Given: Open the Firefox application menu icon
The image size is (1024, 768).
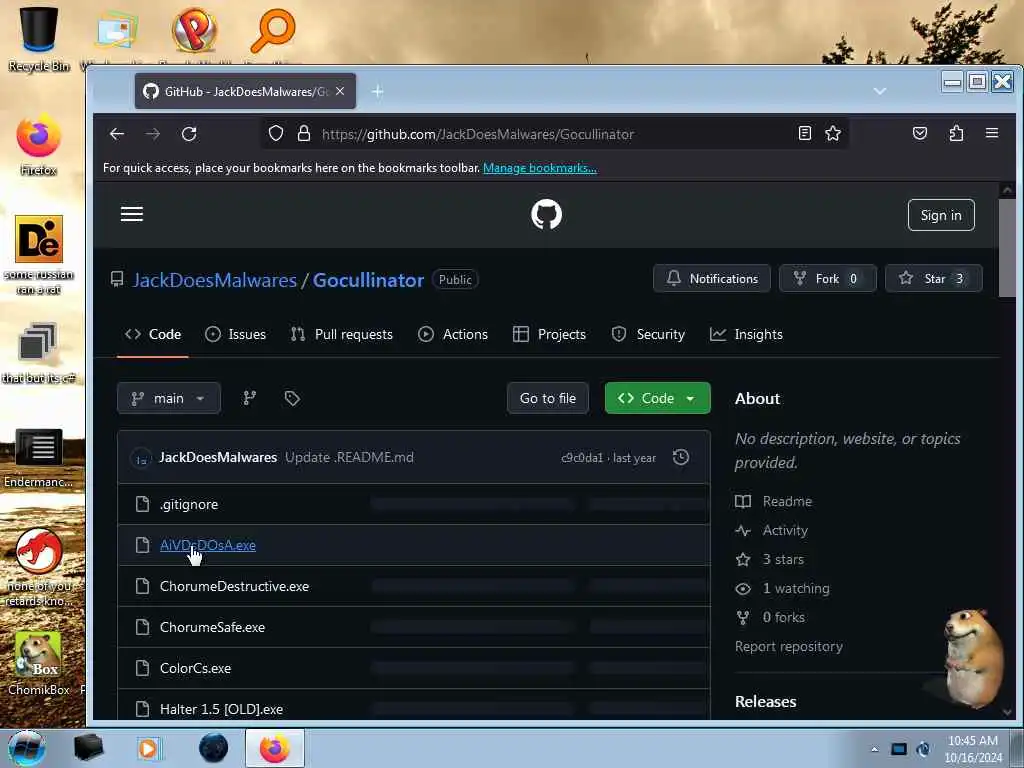Looking at the screenshot, I should pos(992,133).
